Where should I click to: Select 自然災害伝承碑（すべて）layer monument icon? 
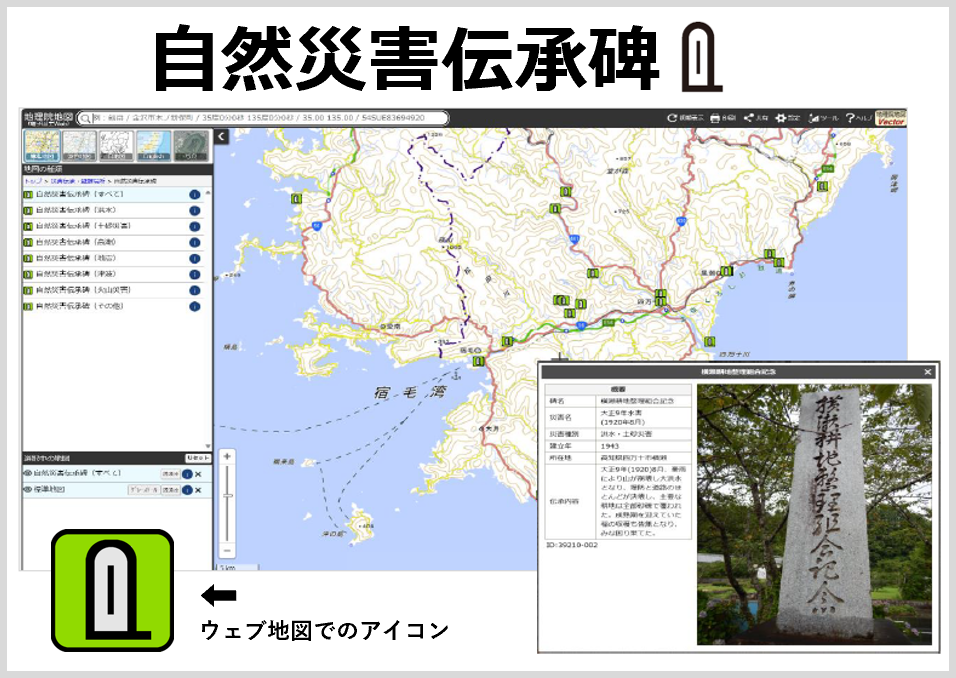click(27, 194)
